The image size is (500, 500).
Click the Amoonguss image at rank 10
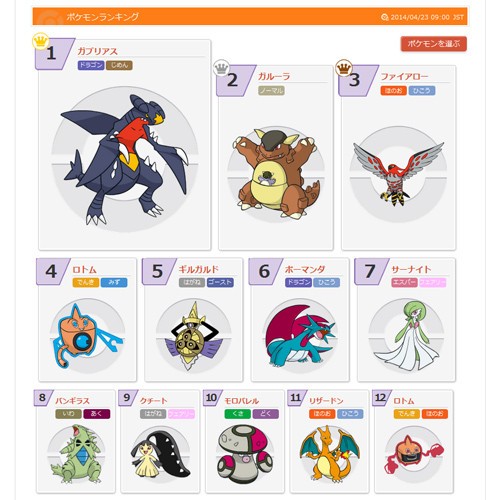[x=245, y=454]
